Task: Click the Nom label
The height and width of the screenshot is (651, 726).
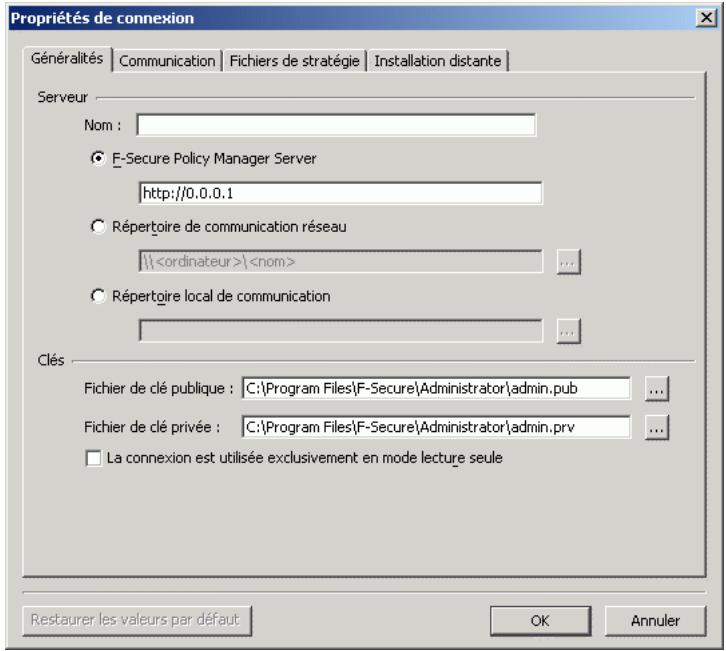Action: click(x=102, y=125)
